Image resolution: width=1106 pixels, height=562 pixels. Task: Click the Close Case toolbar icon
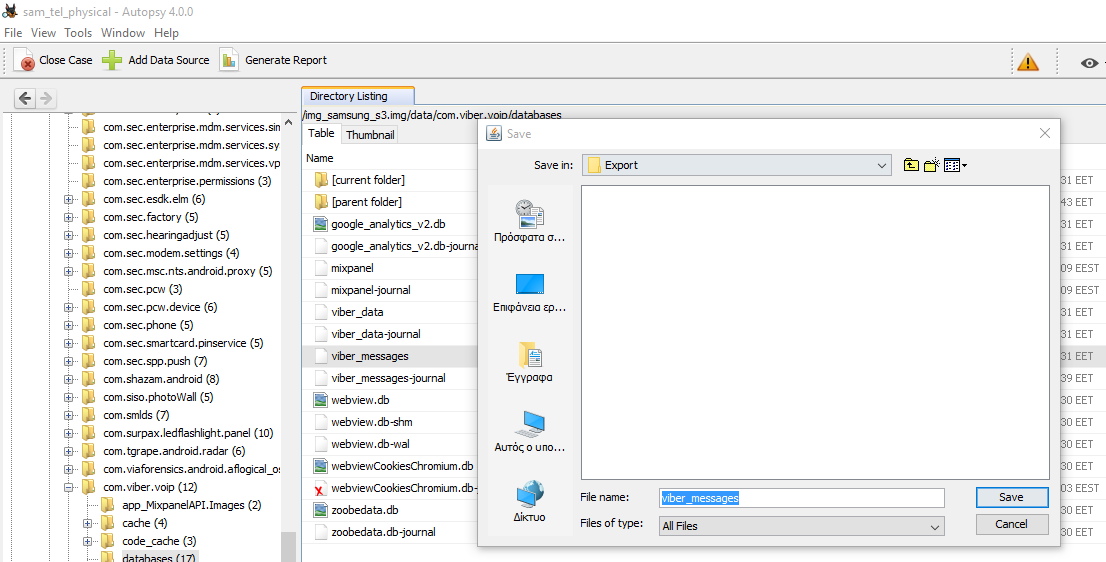tap(24, 60)
